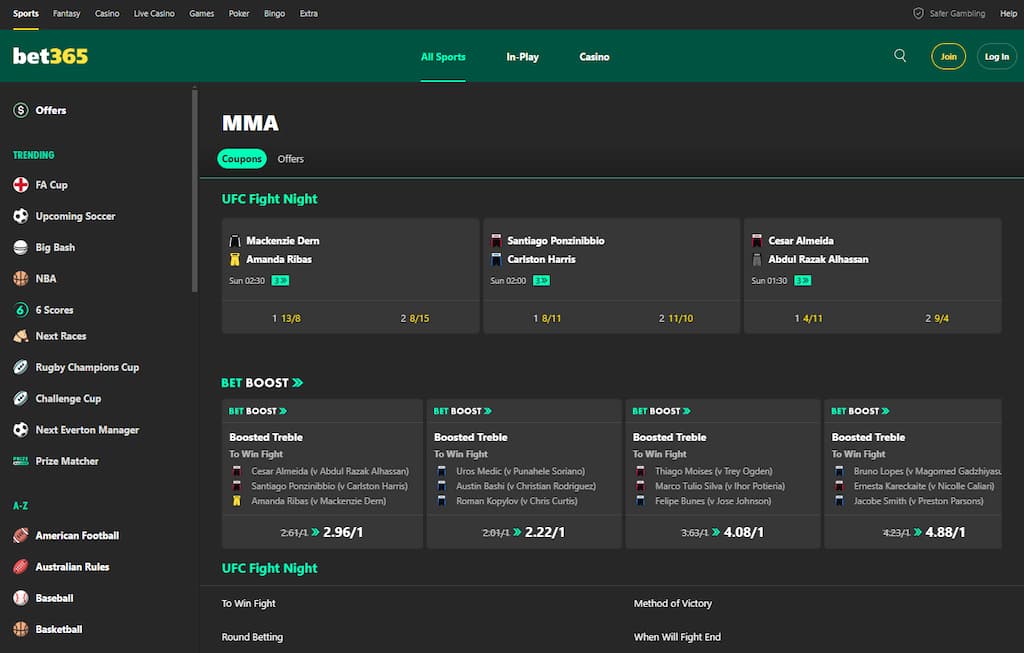Viewport: 1024px width, 653px height.
Task: Switch to the All Sports tab
Action: pyautogui.click(x=443, y=57)
